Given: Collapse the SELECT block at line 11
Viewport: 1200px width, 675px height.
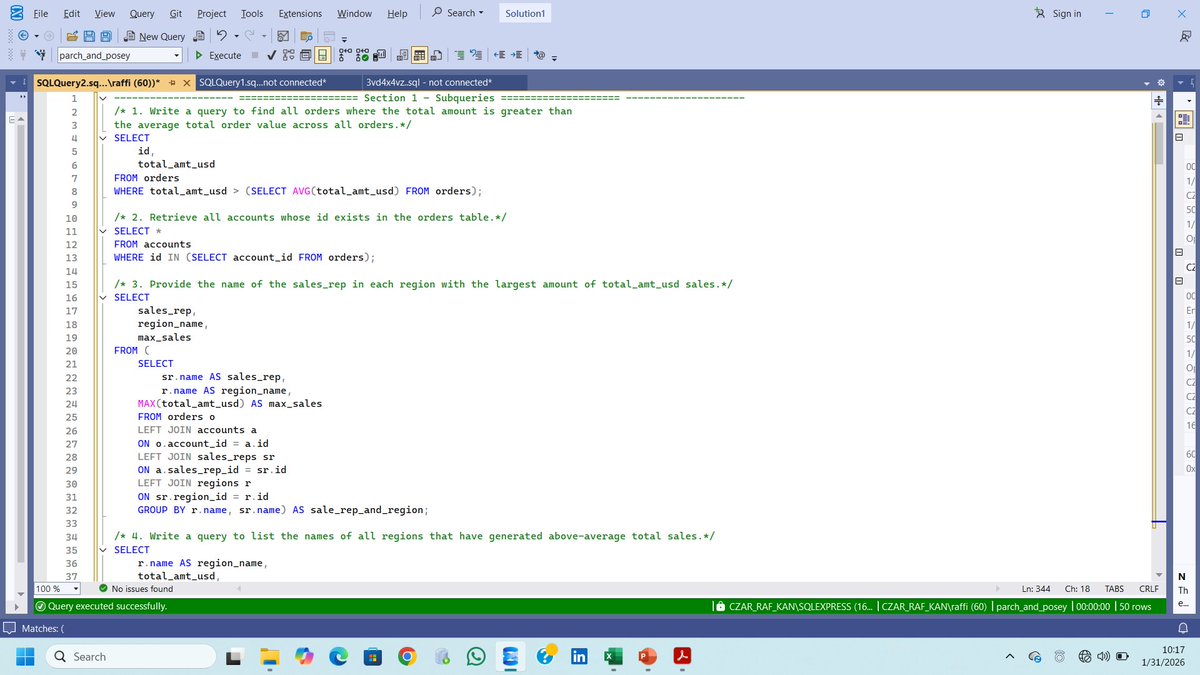Looking at the screenshot, I should coord(103,231).
